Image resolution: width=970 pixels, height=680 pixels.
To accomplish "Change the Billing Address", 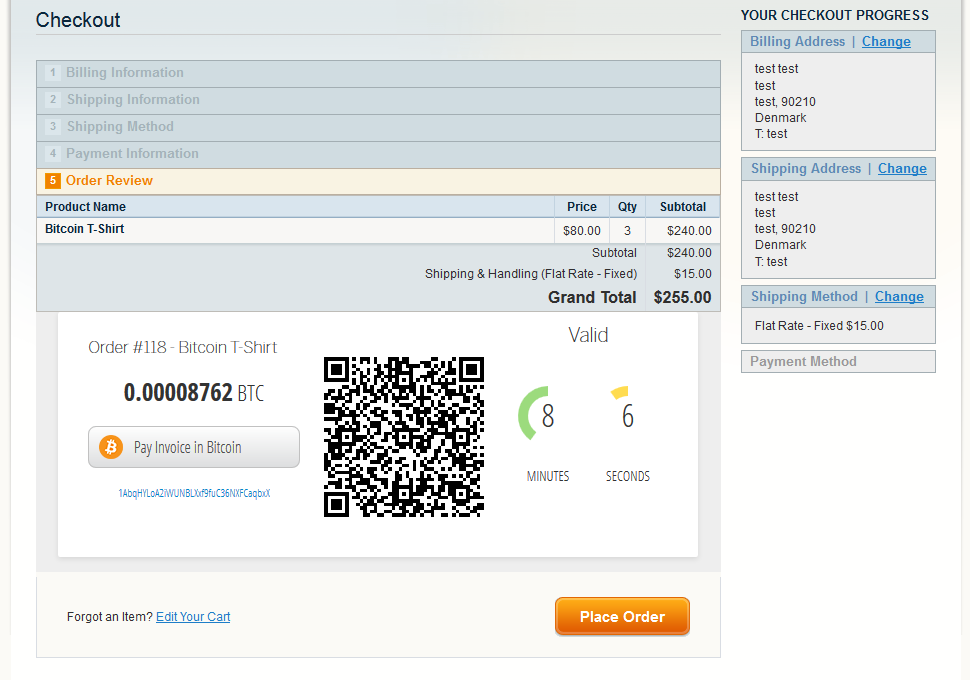I will (886, 42).
